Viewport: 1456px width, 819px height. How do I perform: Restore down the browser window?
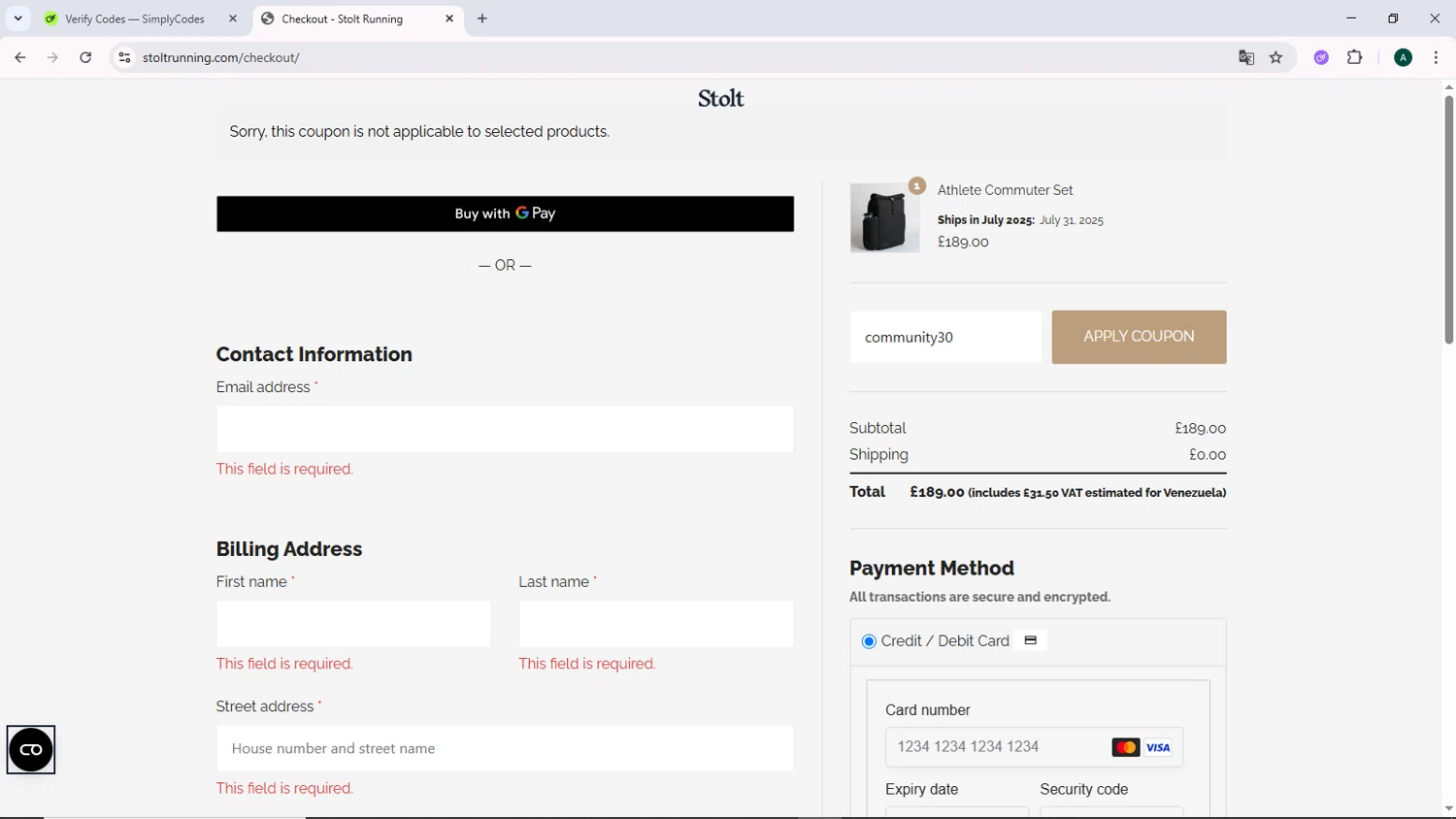1393,18
